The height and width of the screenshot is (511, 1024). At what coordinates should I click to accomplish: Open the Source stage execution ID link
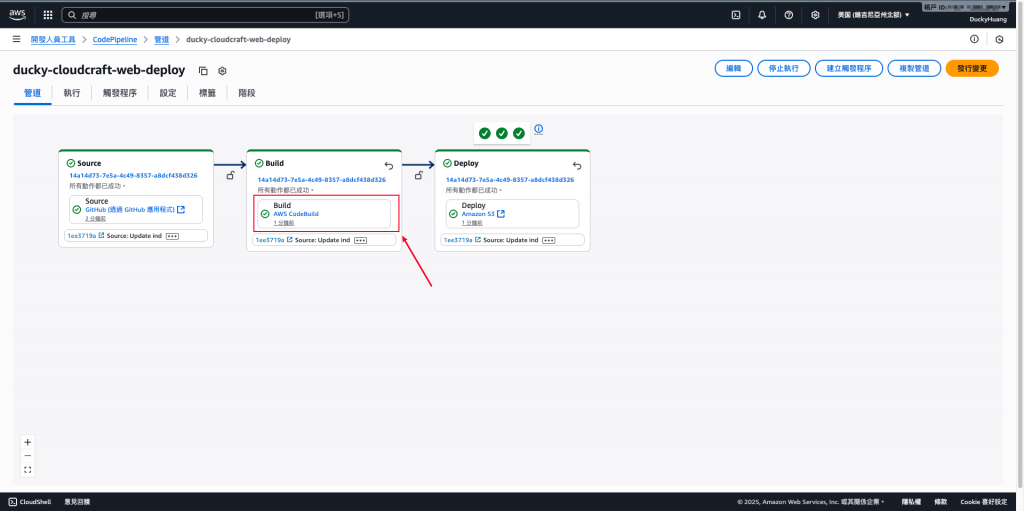pos(134,175)
